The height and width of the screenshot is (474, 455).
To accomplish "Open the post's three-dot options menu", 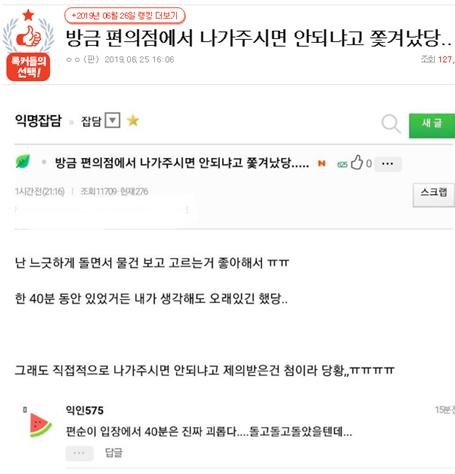I will coord(388,164).
